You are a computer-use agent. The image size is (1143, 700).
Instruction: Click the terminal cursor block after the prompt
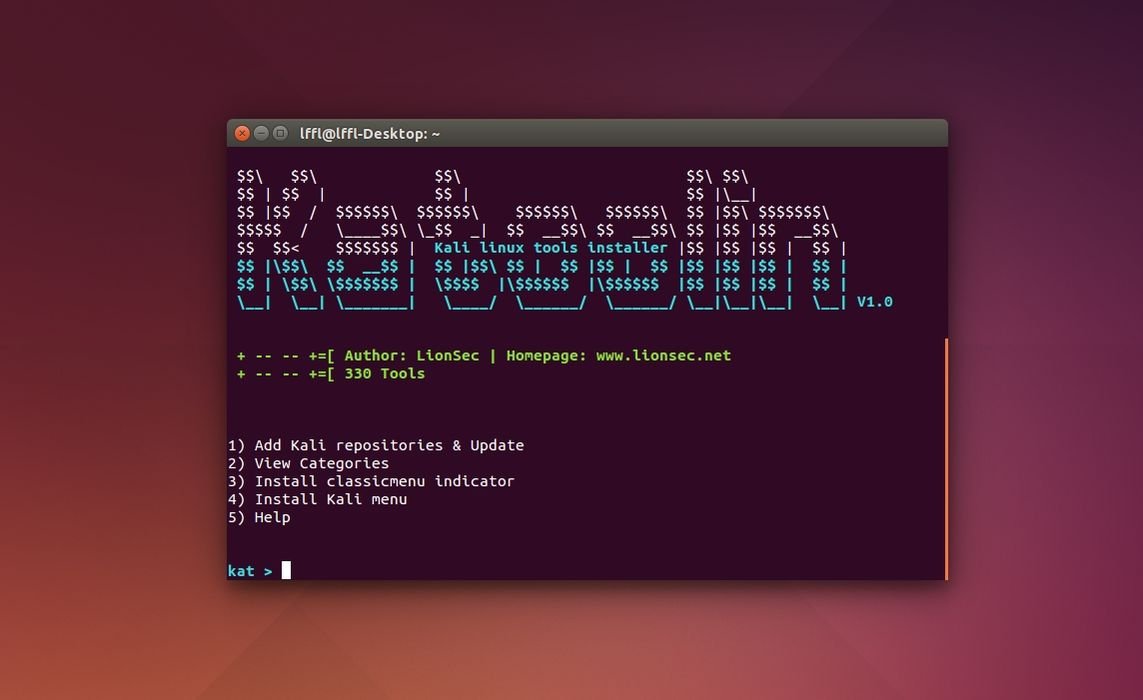[286, 570]
